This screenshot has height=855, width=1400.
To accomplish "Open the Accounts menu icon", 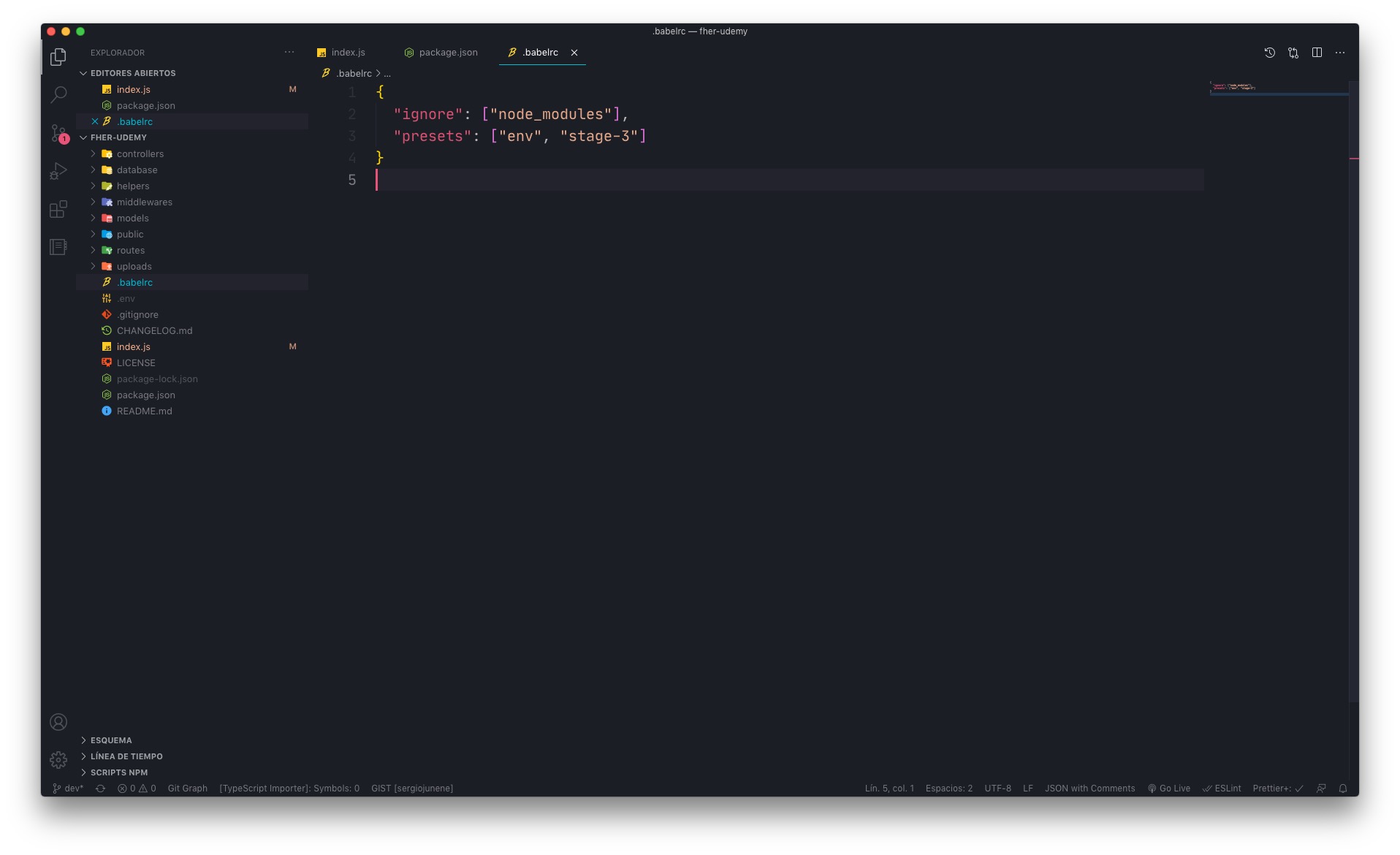I will (58, 722).
